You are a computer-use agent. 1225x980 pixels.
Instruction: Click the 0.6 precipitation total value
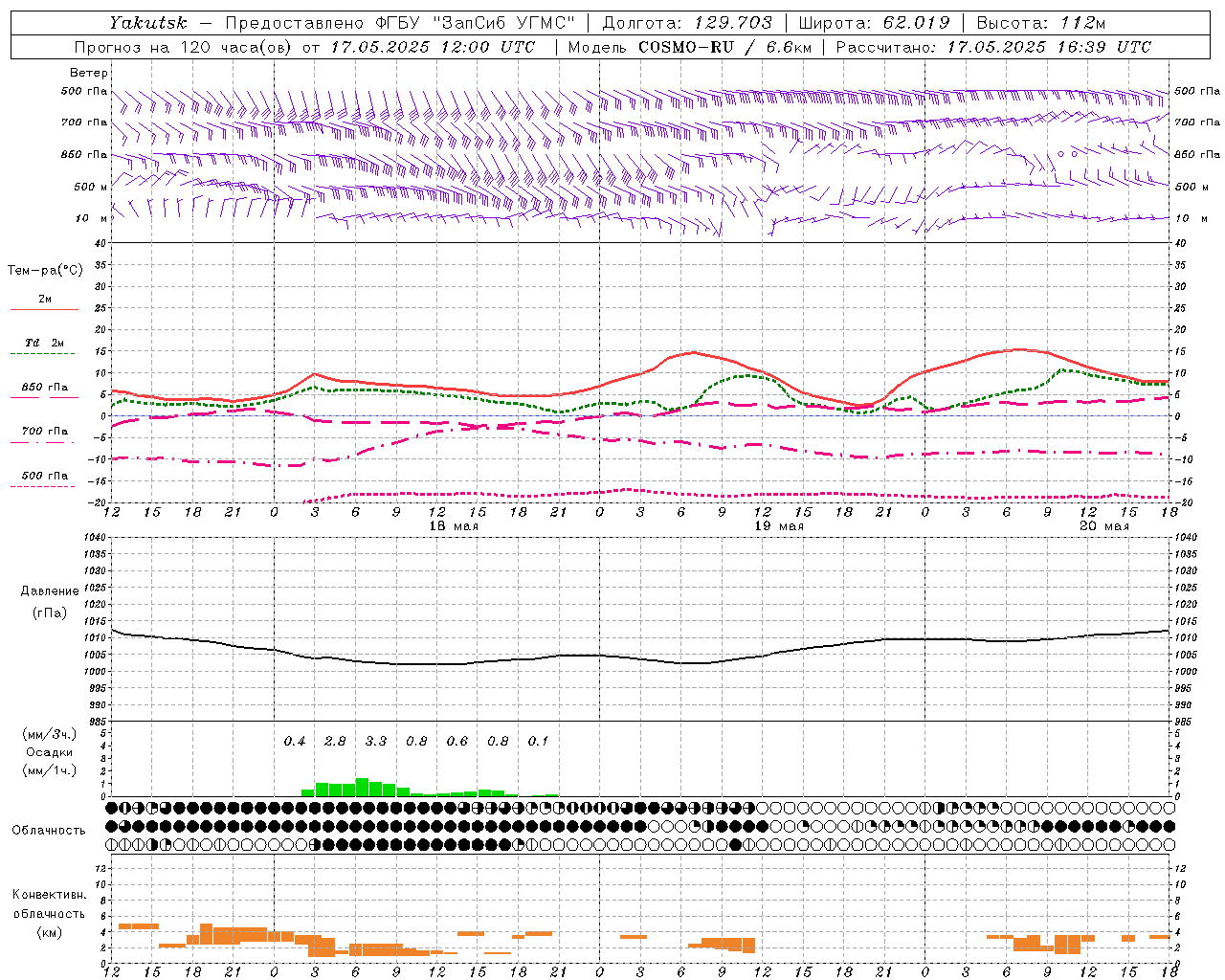click(457, 742)
